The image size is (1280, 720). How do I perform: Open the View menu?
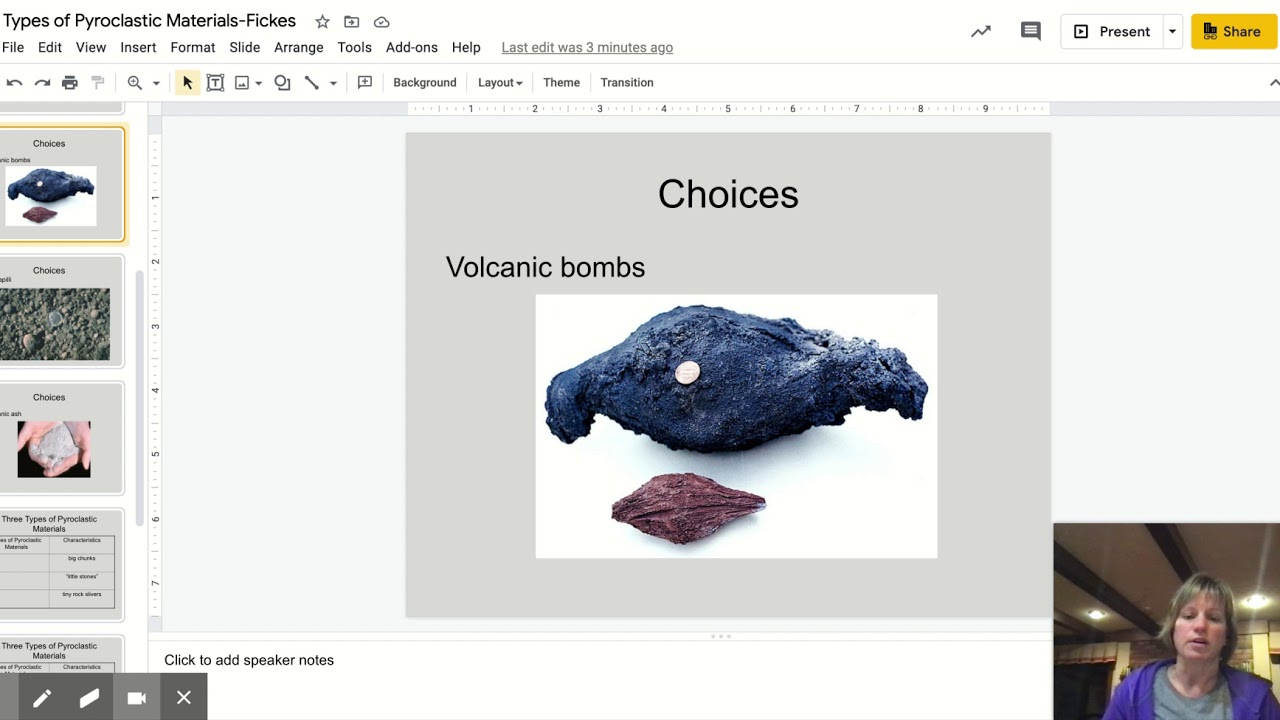click(x=91, y=47)
